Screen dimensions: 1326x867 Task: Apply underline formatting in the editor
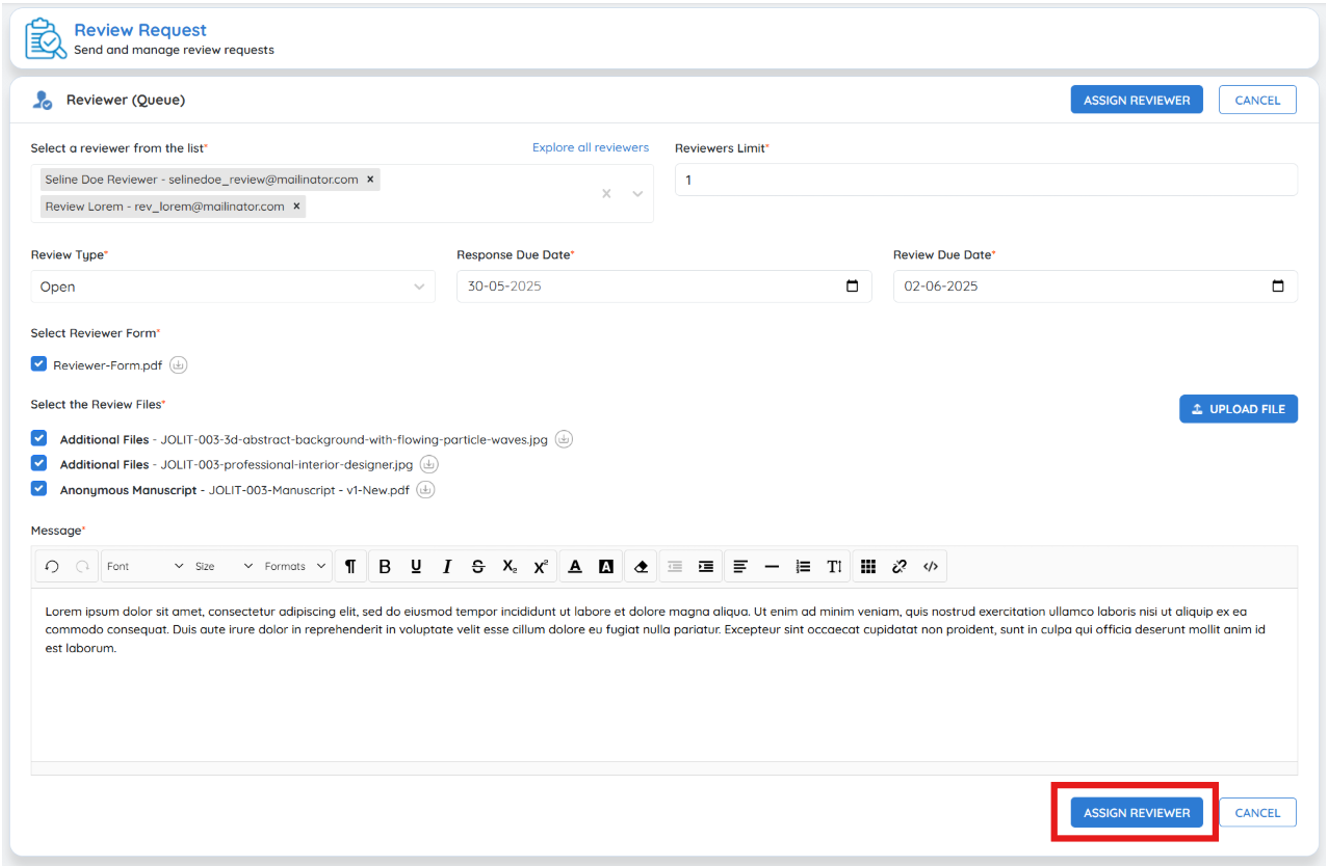(416, 566)
